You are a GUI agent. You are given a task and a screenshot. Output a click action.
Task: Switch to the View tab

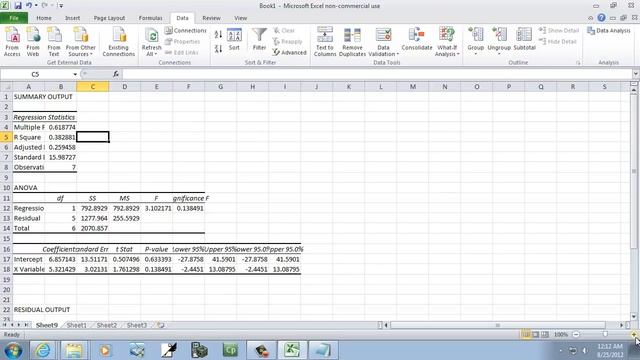(x=240, y=18)
